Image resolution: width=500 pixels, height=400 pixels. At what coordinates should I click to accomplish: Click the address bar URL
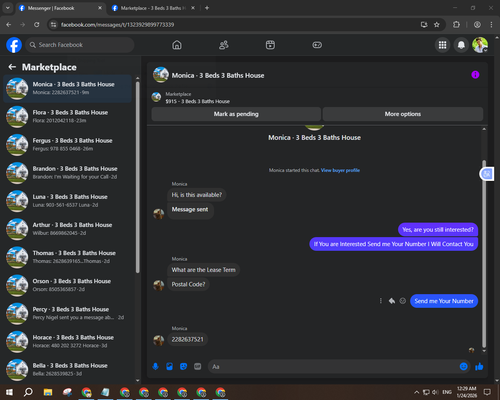117,25
